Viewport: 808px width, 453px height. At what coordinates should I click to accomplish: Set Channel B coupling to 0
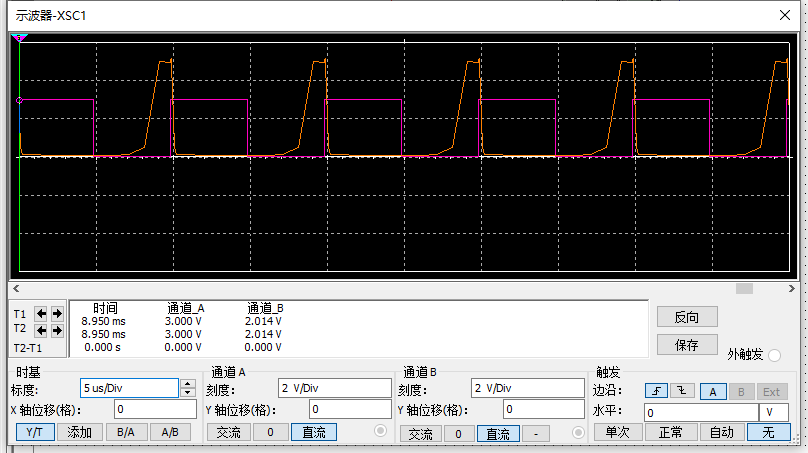tap(458, 434)
